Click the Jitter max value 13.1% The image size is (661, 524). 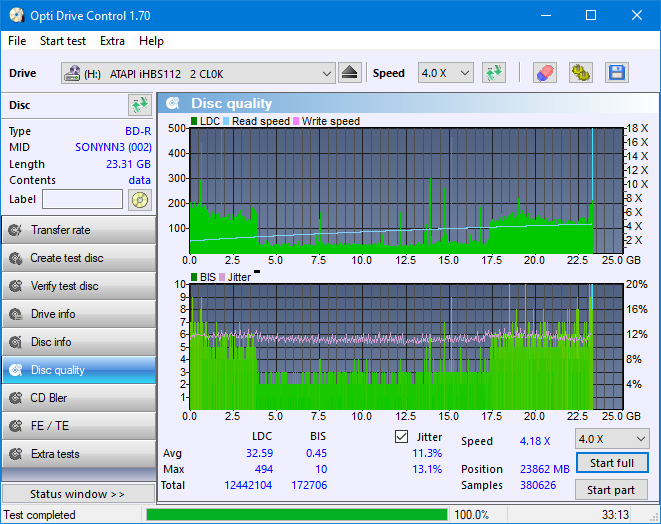pos(427,469)
